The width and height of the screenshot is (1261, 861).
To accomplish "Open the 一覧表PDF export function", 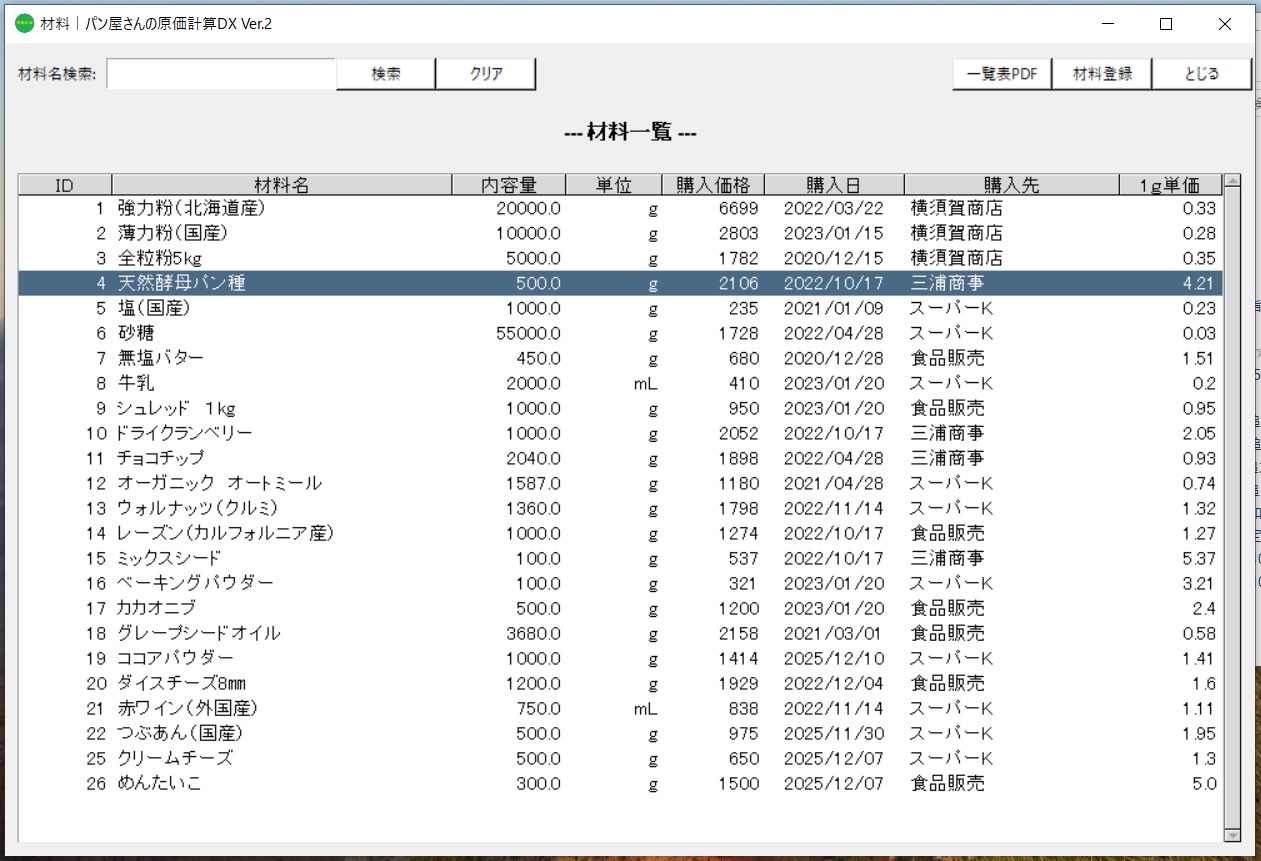I will (1001, 73).
